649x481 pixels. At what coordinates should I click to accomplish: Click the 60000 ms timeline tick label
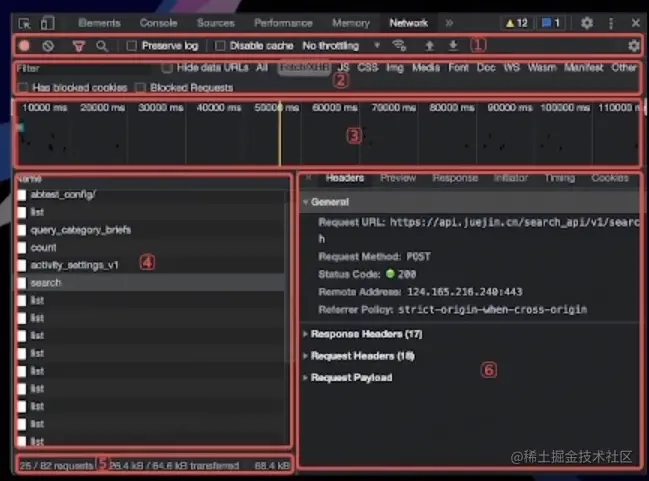(x=334, y=108)
